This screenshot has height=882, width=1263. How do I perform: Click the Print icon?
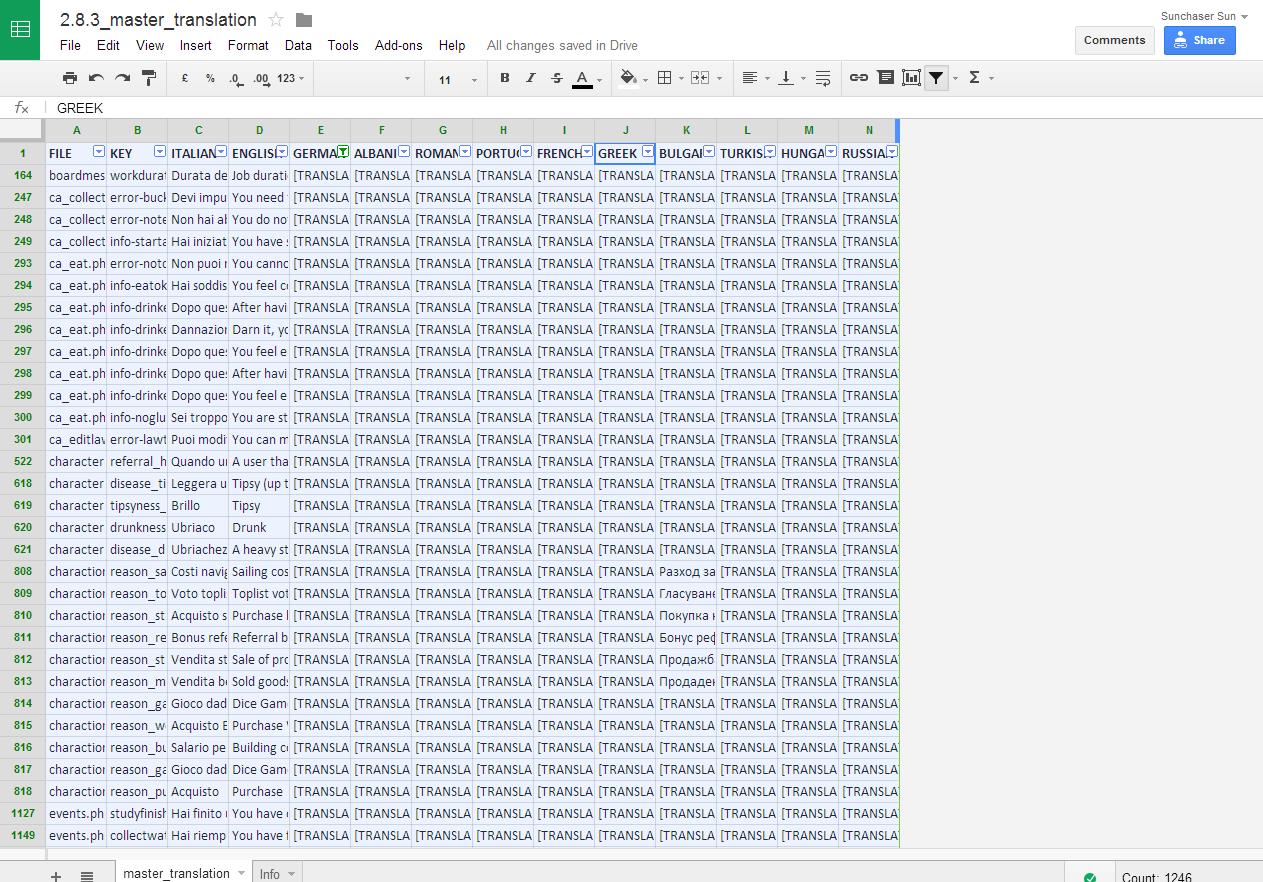(69, 78)
